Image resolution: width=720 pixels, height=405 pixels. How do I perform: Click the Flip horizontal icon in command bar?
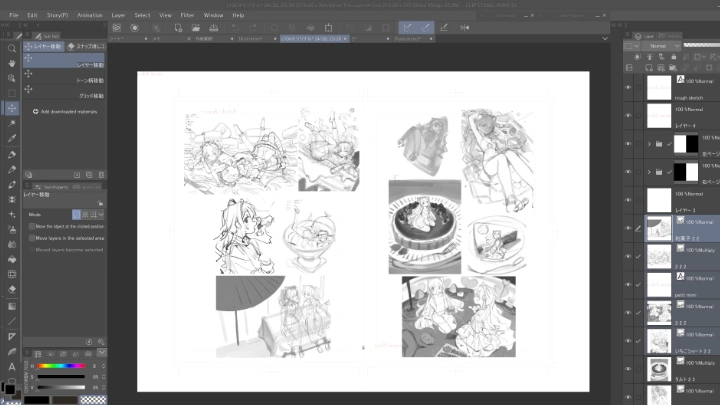pyautogui.click(x=465, y=28)
